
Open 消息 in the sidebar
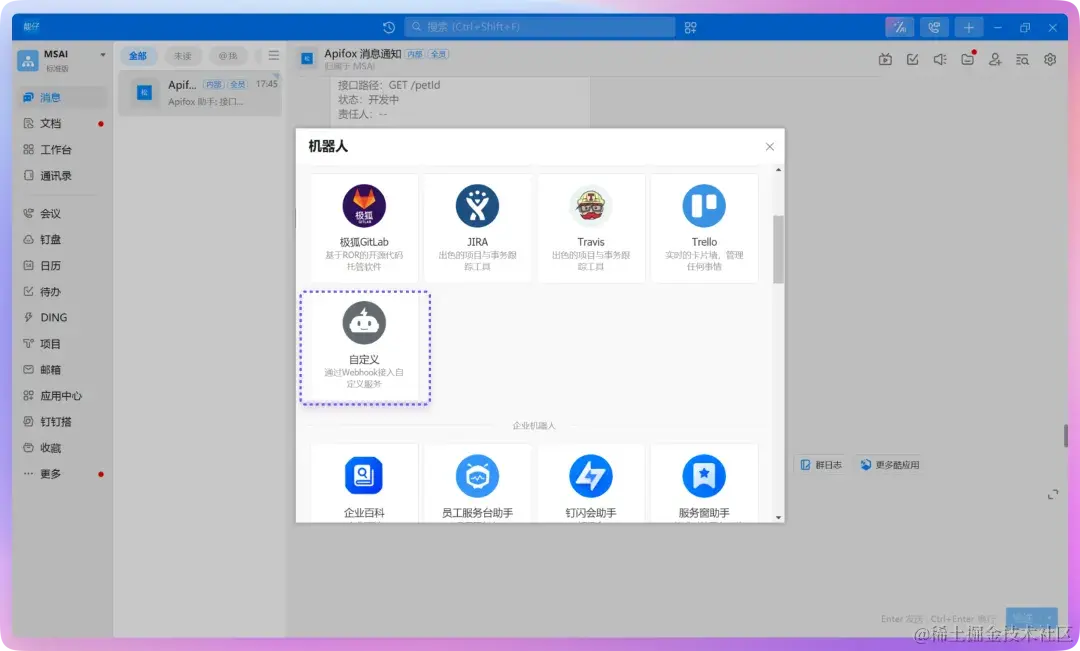pos(62,97)
